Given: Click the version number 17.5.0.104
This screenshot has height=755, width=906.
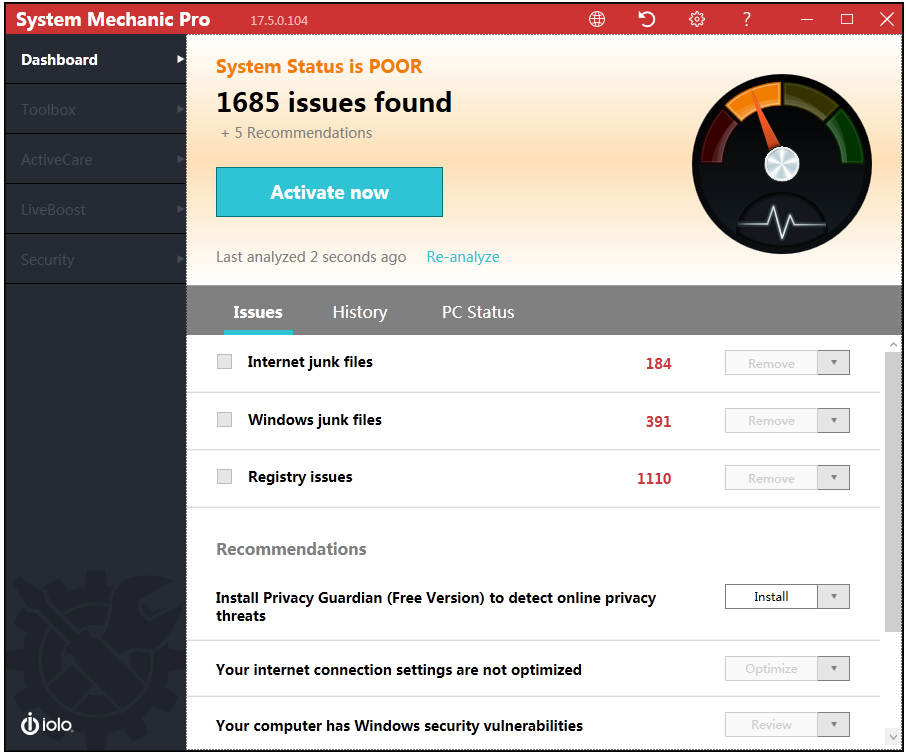Looking at the screenshot, I should [x=279, y=21].
